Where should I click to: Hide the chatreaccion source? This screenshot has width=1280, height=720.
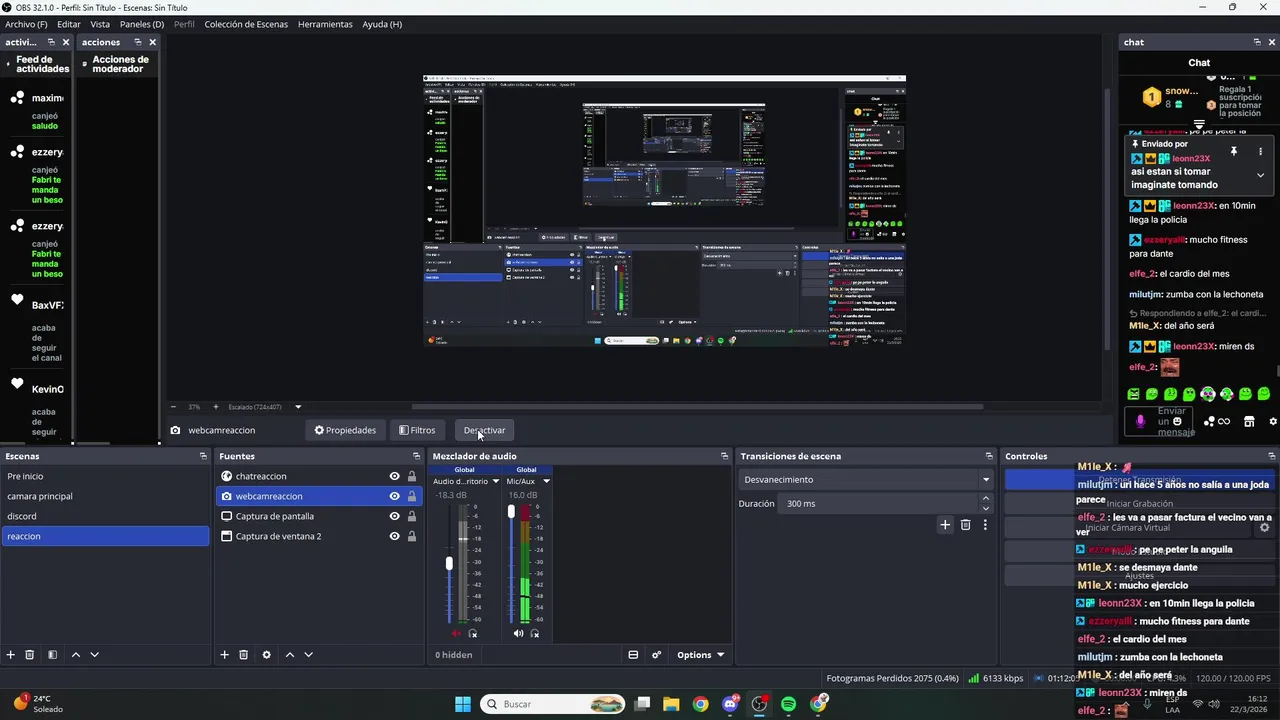pyautogui.click(x=394, y=476)
